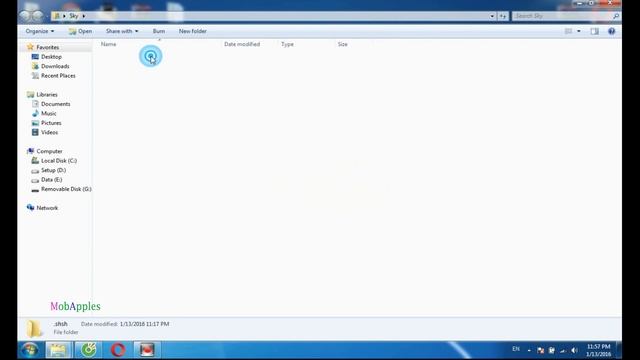Create a New folder from the toolbar
The image size is (640, 360).
[x=193, y=31]
